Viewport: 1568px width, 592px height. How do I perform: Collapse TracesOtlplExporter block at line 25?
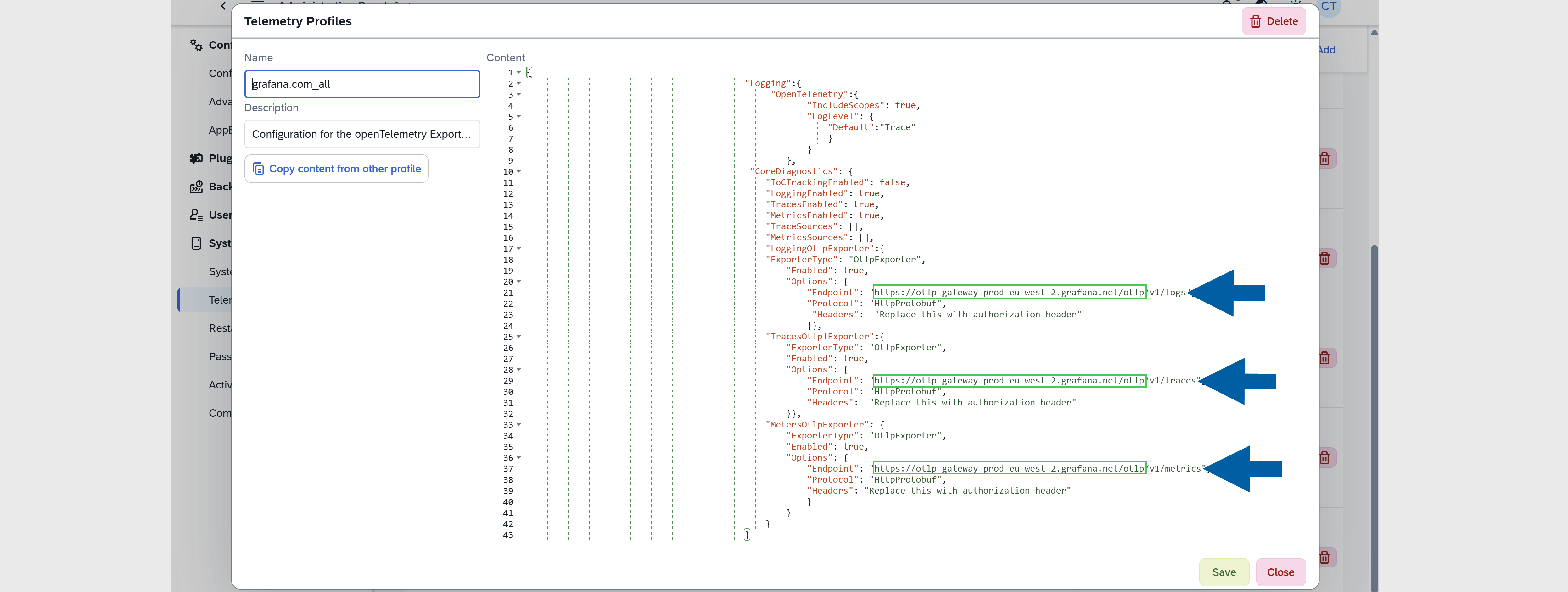(x=518, y=337)
